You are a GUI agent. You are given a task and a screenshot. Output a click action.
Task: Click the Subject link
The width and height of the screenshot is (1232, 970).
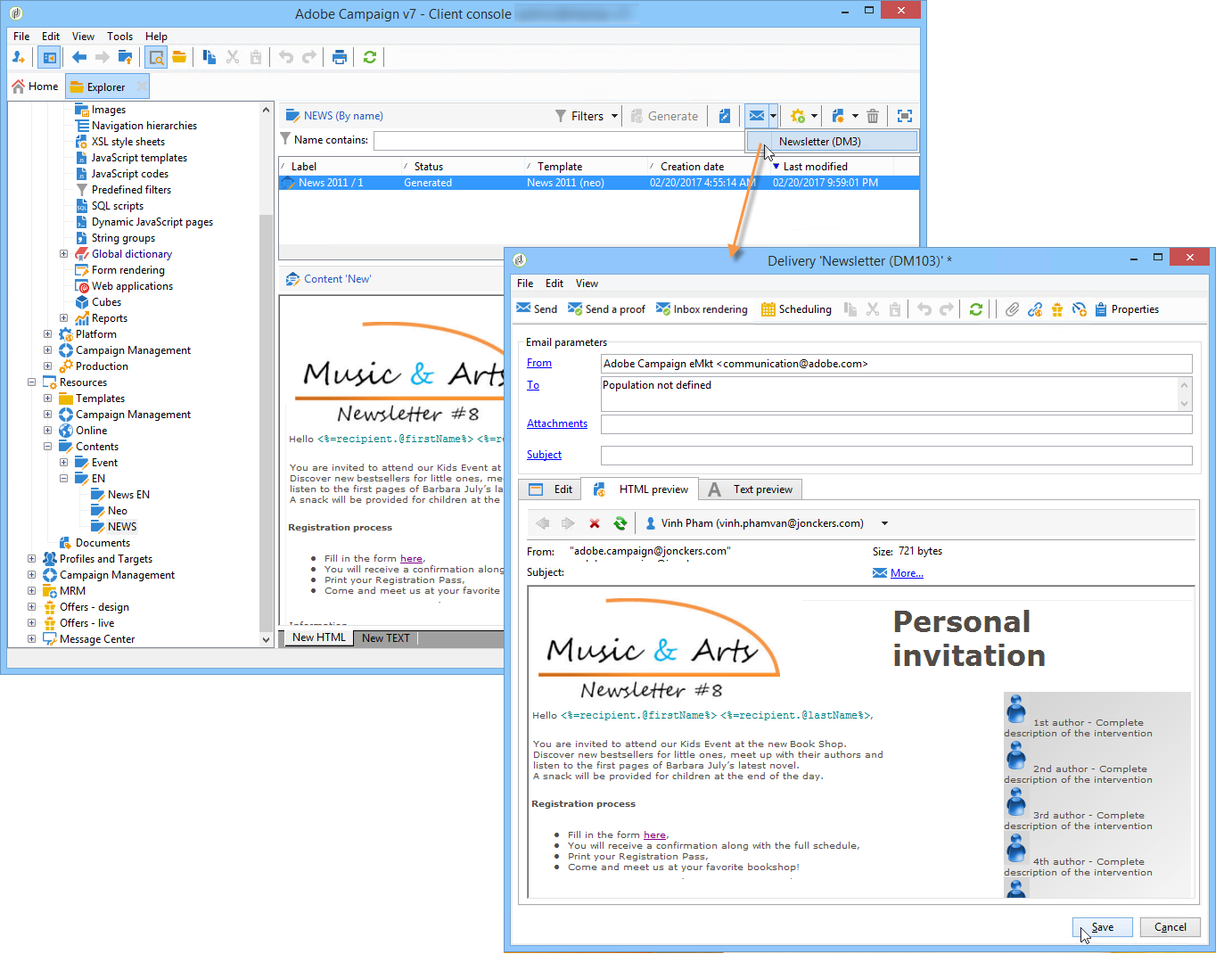(x=544, y=455)
